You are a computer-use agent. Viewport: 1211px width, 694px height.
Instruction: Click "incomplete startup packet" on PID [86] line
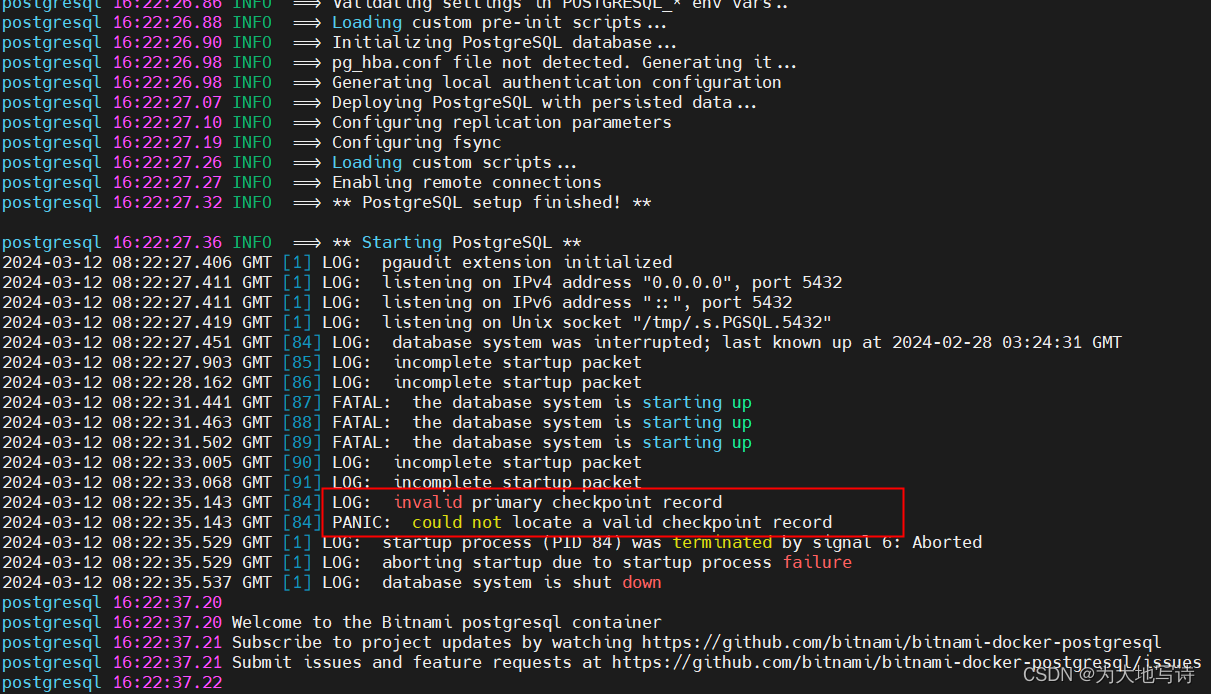(x=517, y=382)
